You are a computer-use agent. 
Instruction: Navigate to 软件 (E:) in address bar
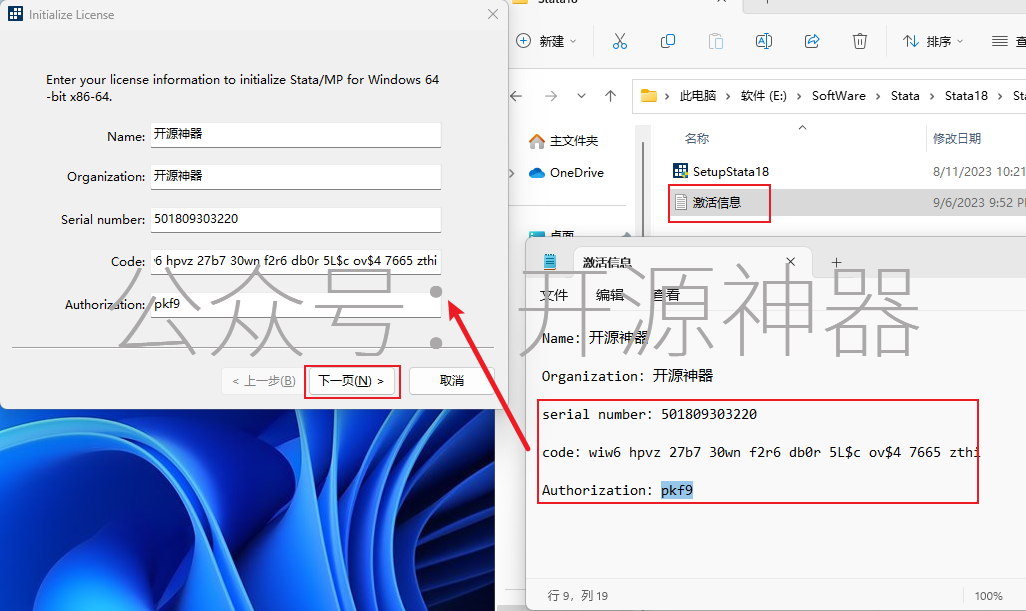tap(764, 96)
